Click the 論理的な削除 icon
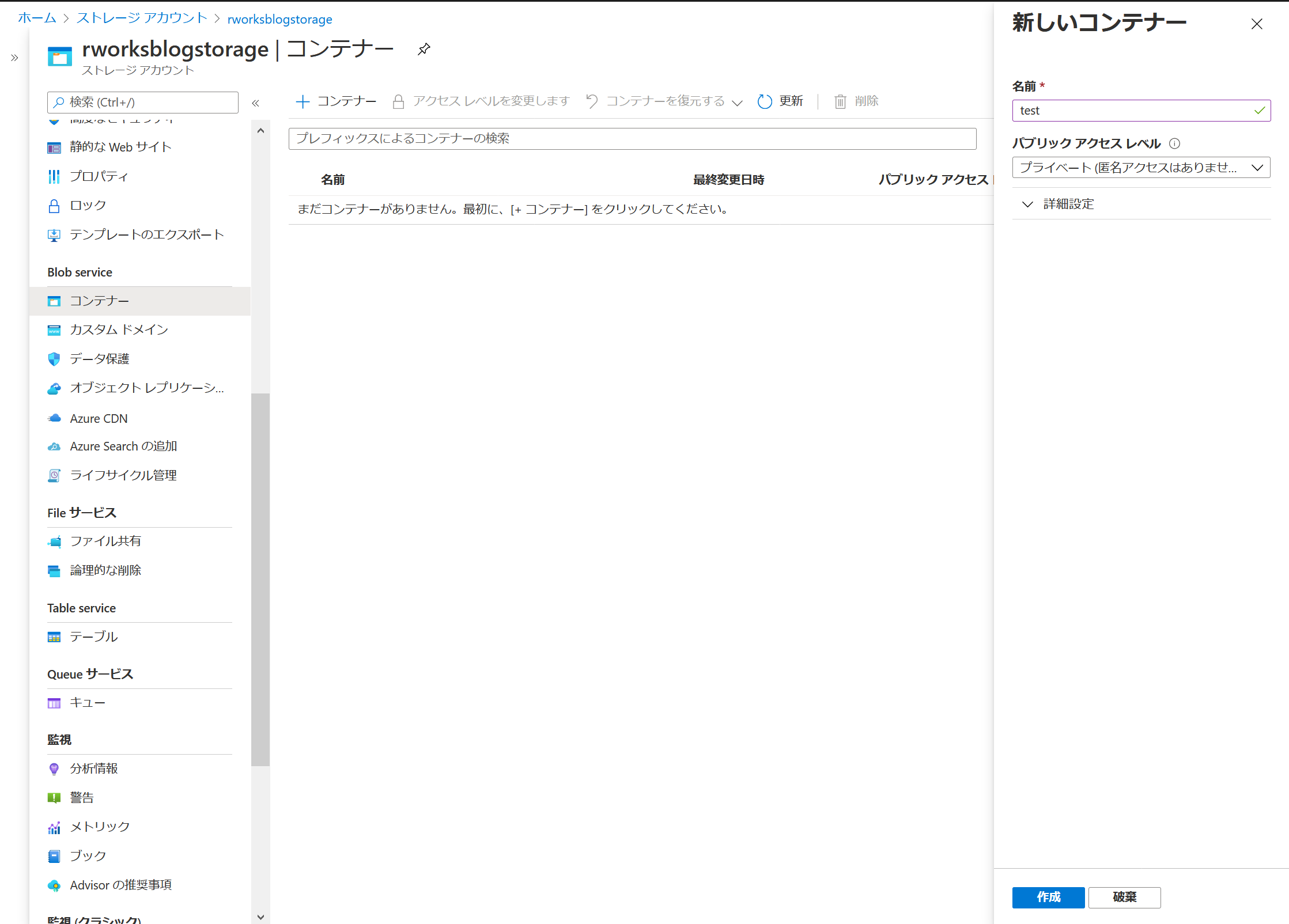Image resolution: width=1289 pixels, height=924 pixels. point(54,571)
